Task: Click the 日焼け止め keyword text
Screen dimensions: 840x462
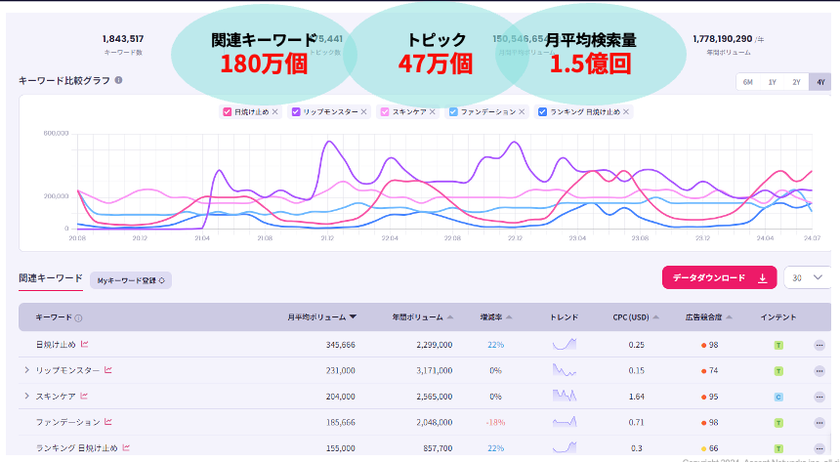Action: 56,345
